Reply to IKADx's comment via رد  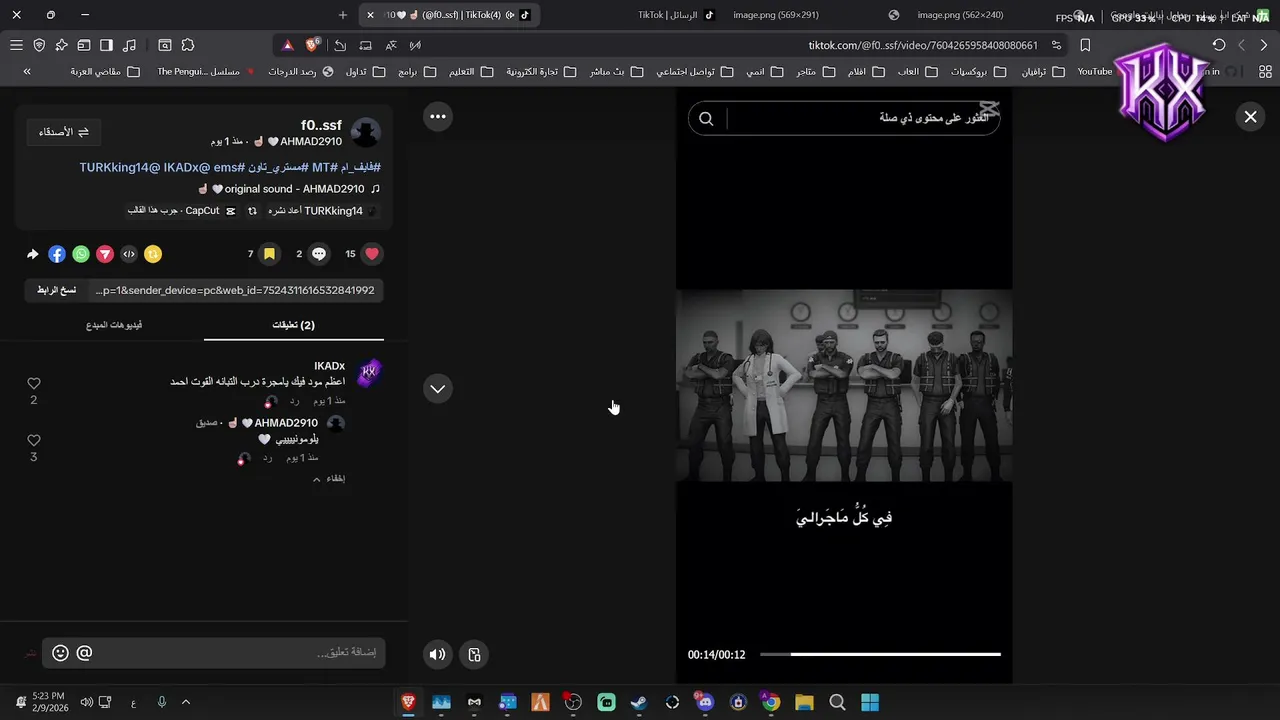296,401
